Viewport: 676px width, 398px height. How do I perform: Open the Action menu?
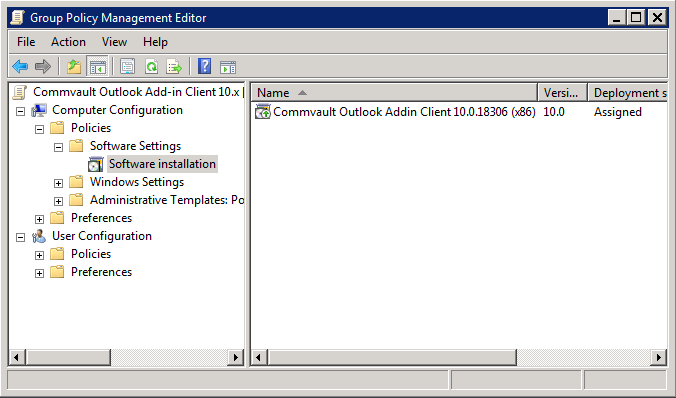pyautogui.click(x=68, y=42)
